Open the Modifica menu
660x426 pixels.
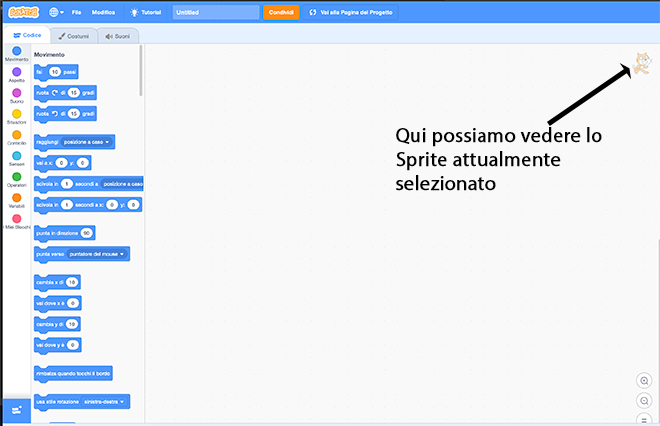[103, 12]
